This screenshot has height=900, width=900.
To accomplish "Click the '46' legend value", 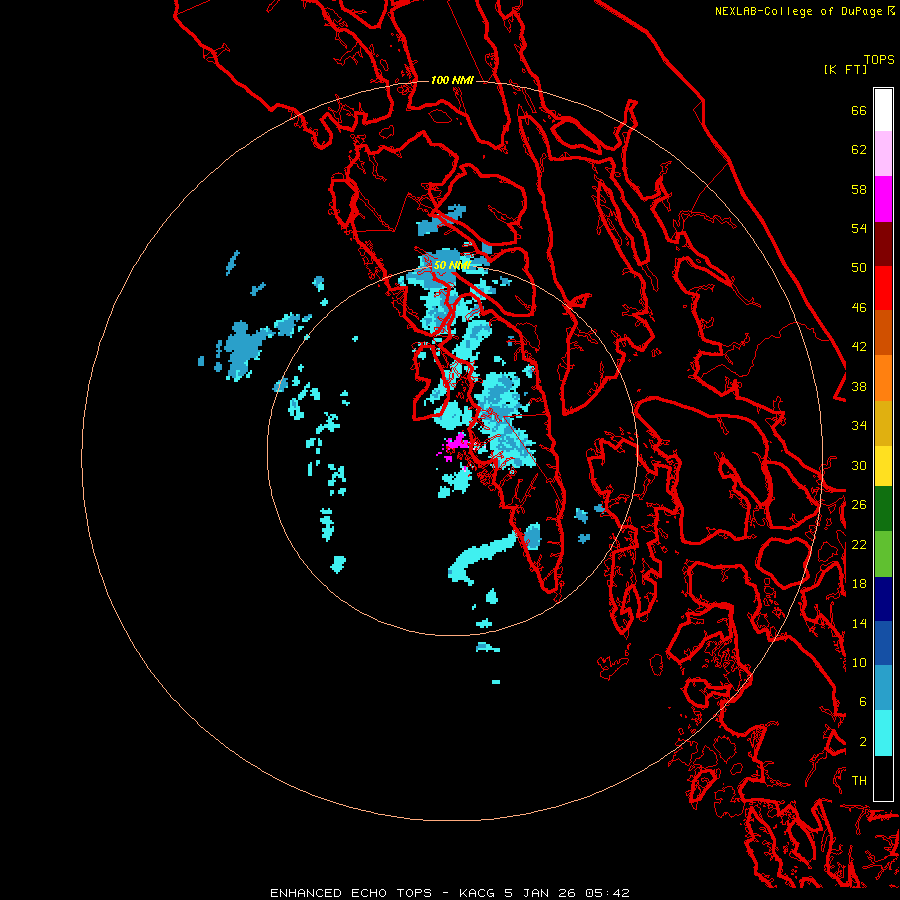I will tap(859, 308).
